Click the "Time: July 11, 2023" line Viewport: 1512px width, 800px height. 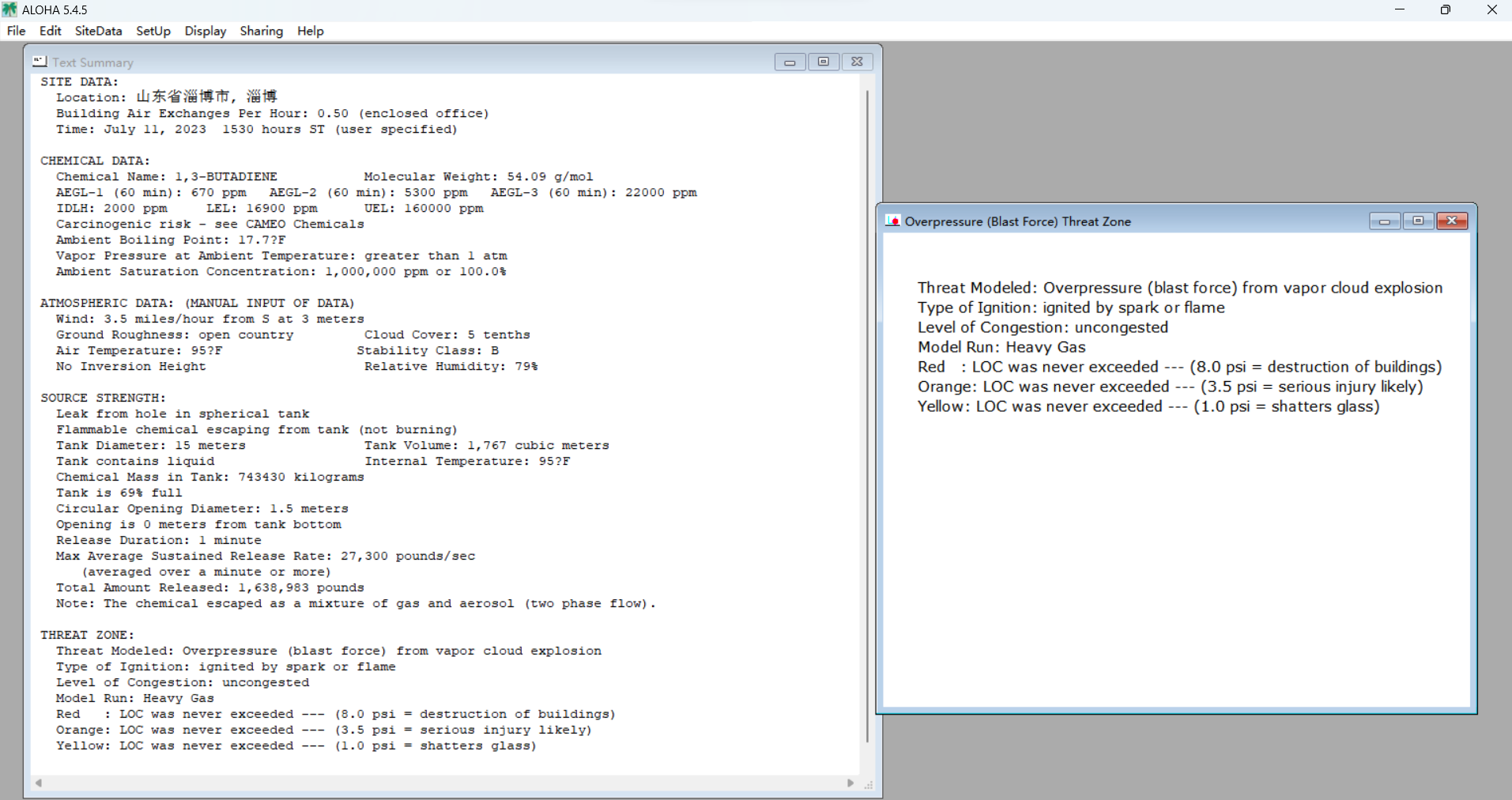pyautogui.click(x=257, y=129)
